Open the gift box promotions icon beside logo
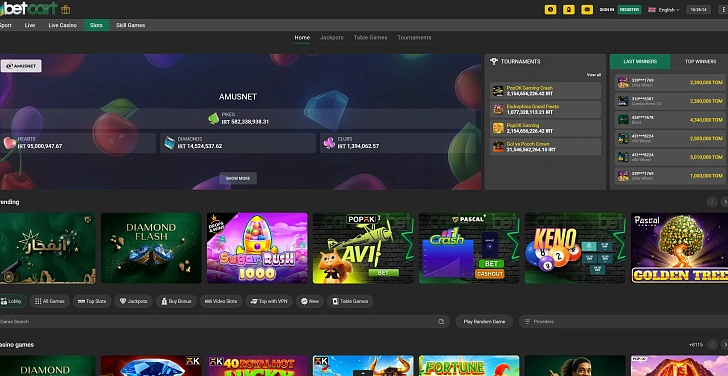728x376 pixels. pyautogui.click(x=65, y=9)
